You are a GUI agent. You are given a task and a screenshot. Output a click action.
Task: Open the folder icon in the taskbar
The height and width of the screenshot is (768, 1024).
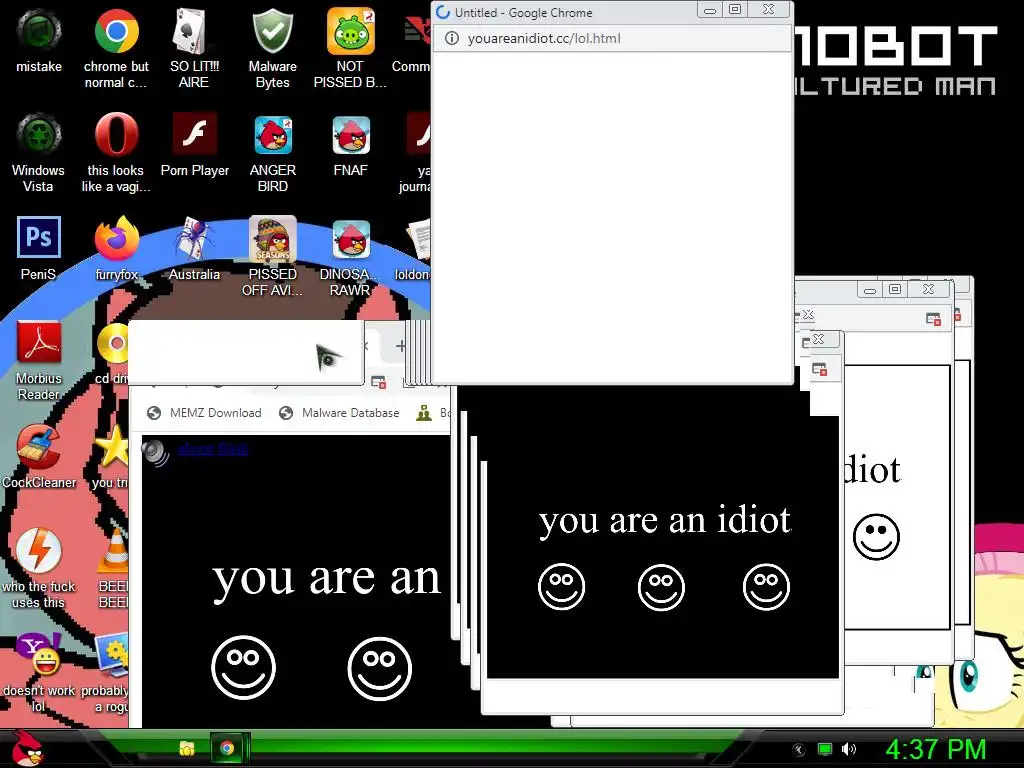pyautogui.click(x=187, y=748)
